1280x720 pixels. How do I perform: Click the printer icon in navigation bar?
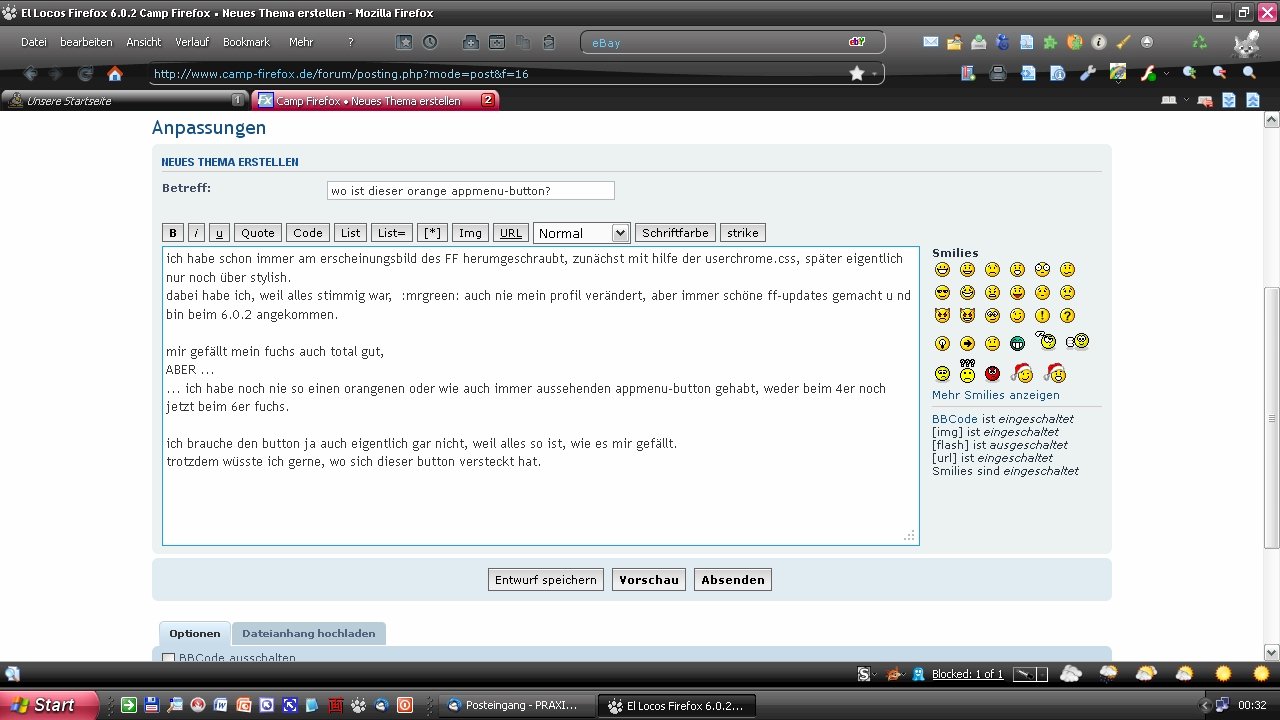point(997,73)
